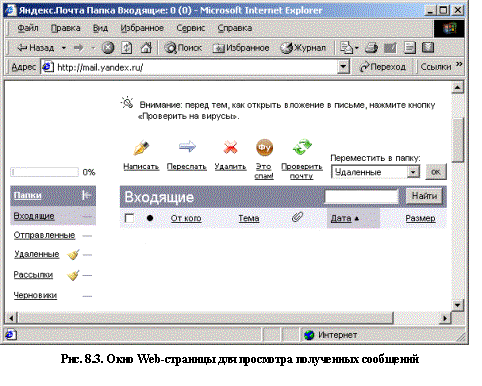
Task: Open the Отправленные folder
Action: click(44, 235)
